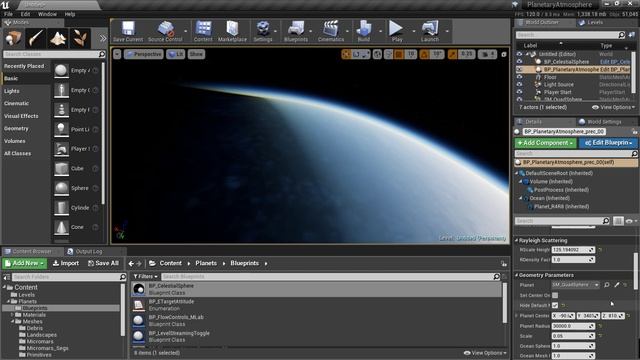Toggle visibility of Floor actor

point(519,77)
